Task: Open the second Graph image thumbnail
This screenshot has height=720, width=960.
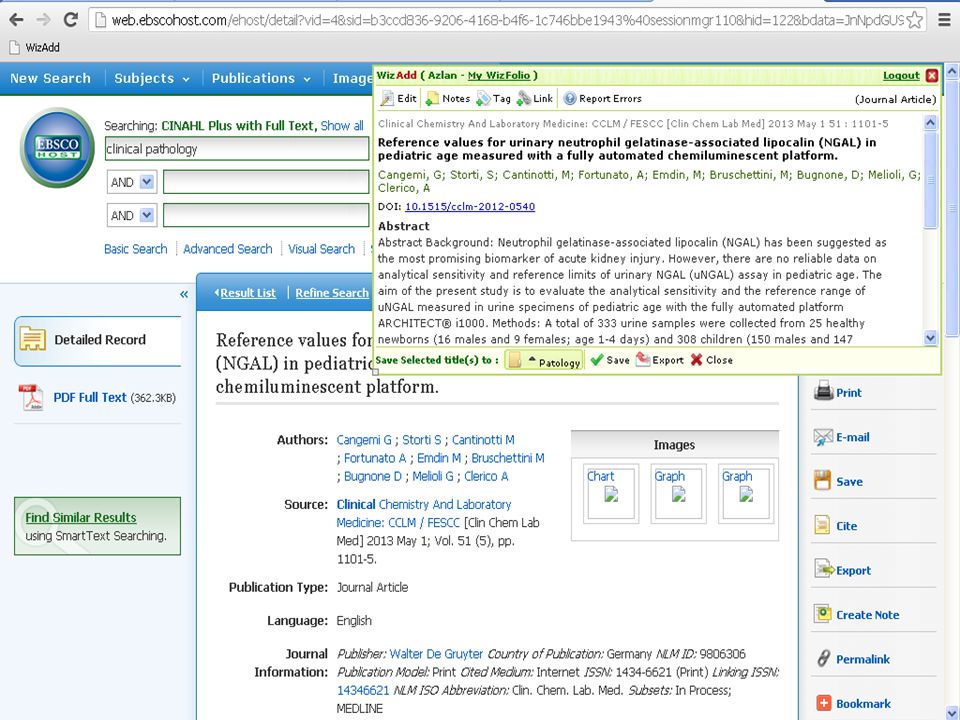Action: 745,493
